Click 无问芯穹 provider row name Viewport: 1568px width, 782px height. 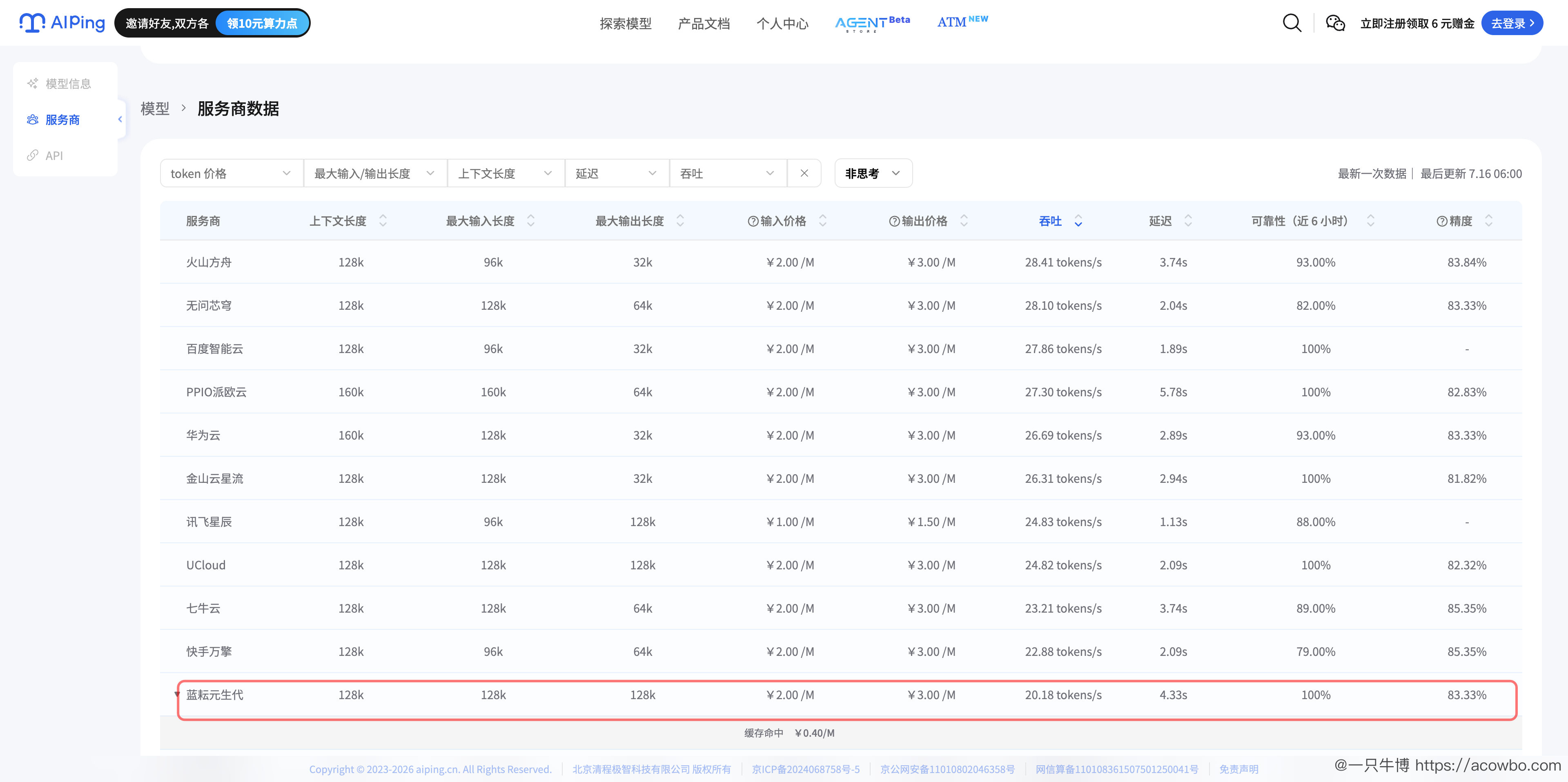[209, 306]
